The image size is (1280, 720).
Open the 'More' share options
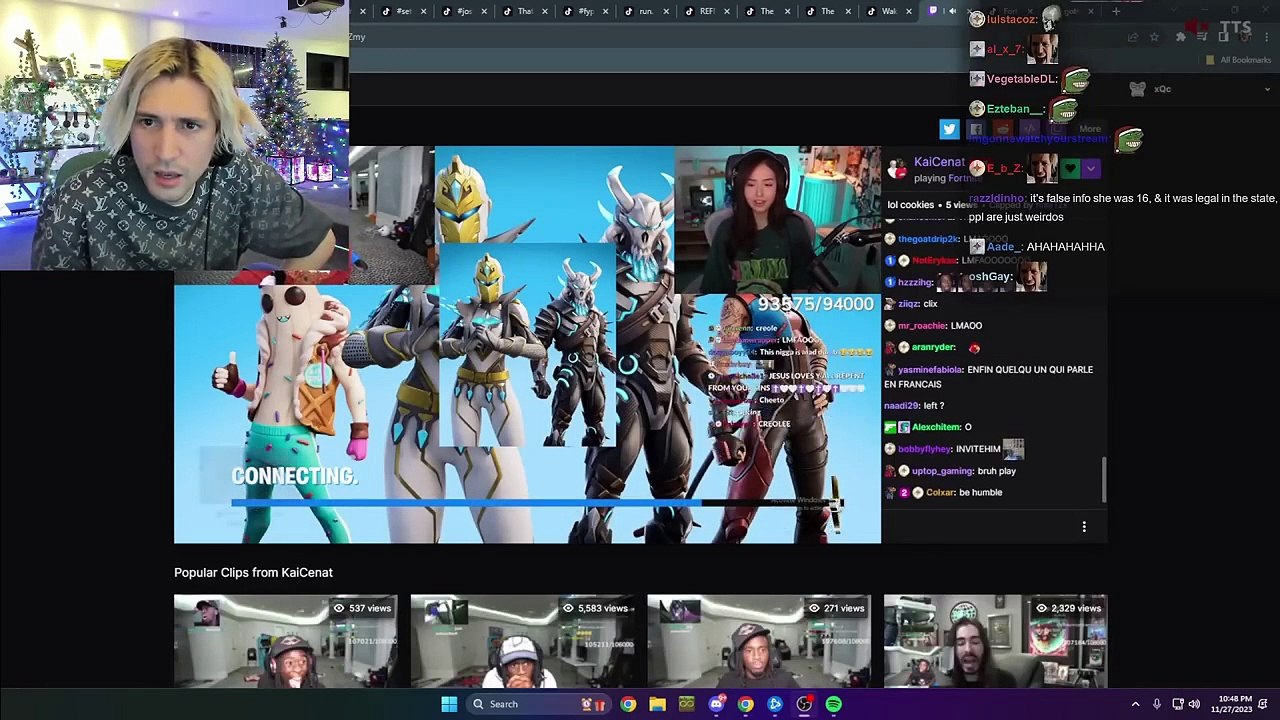pos(1090,129)
